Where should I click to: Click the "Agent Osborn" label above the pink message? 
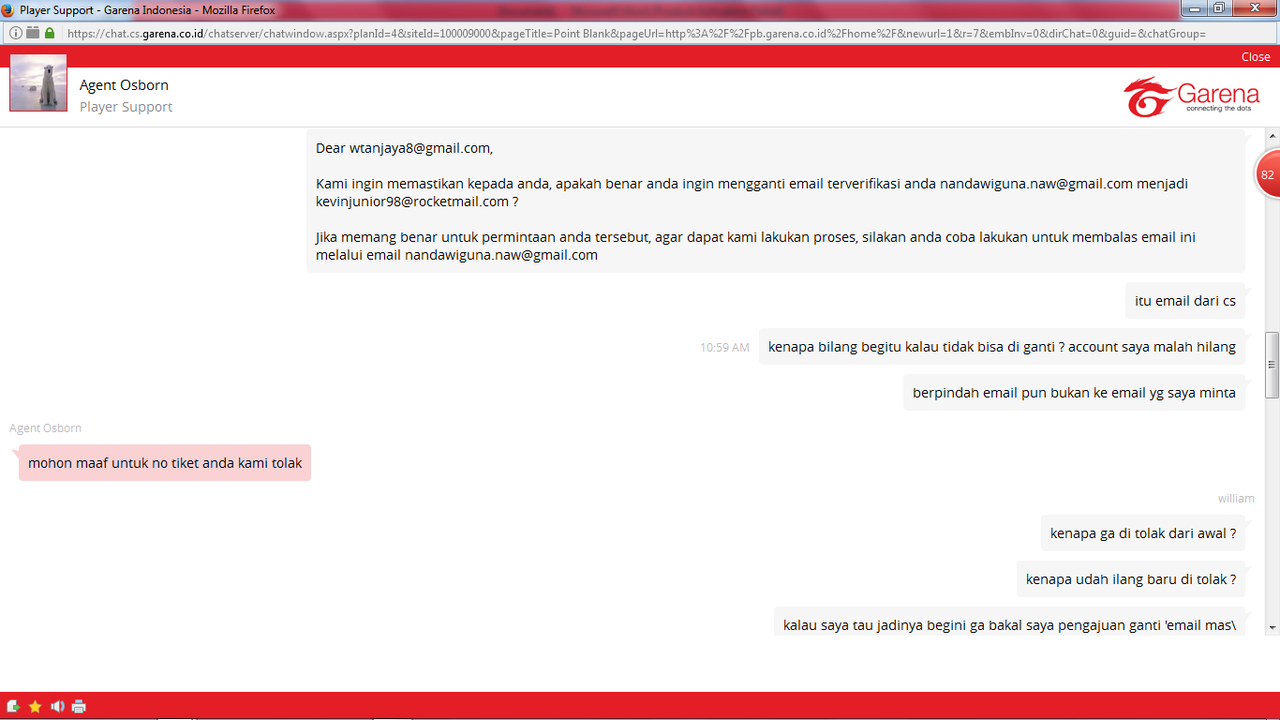pos(46,428)
